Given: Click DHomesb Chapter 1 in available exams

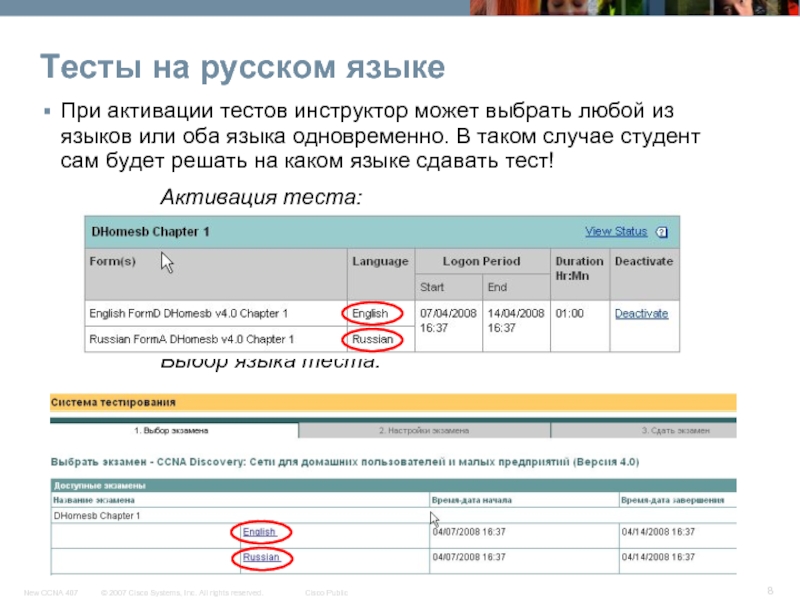Looking at the screenshot, I should point(97,516).
